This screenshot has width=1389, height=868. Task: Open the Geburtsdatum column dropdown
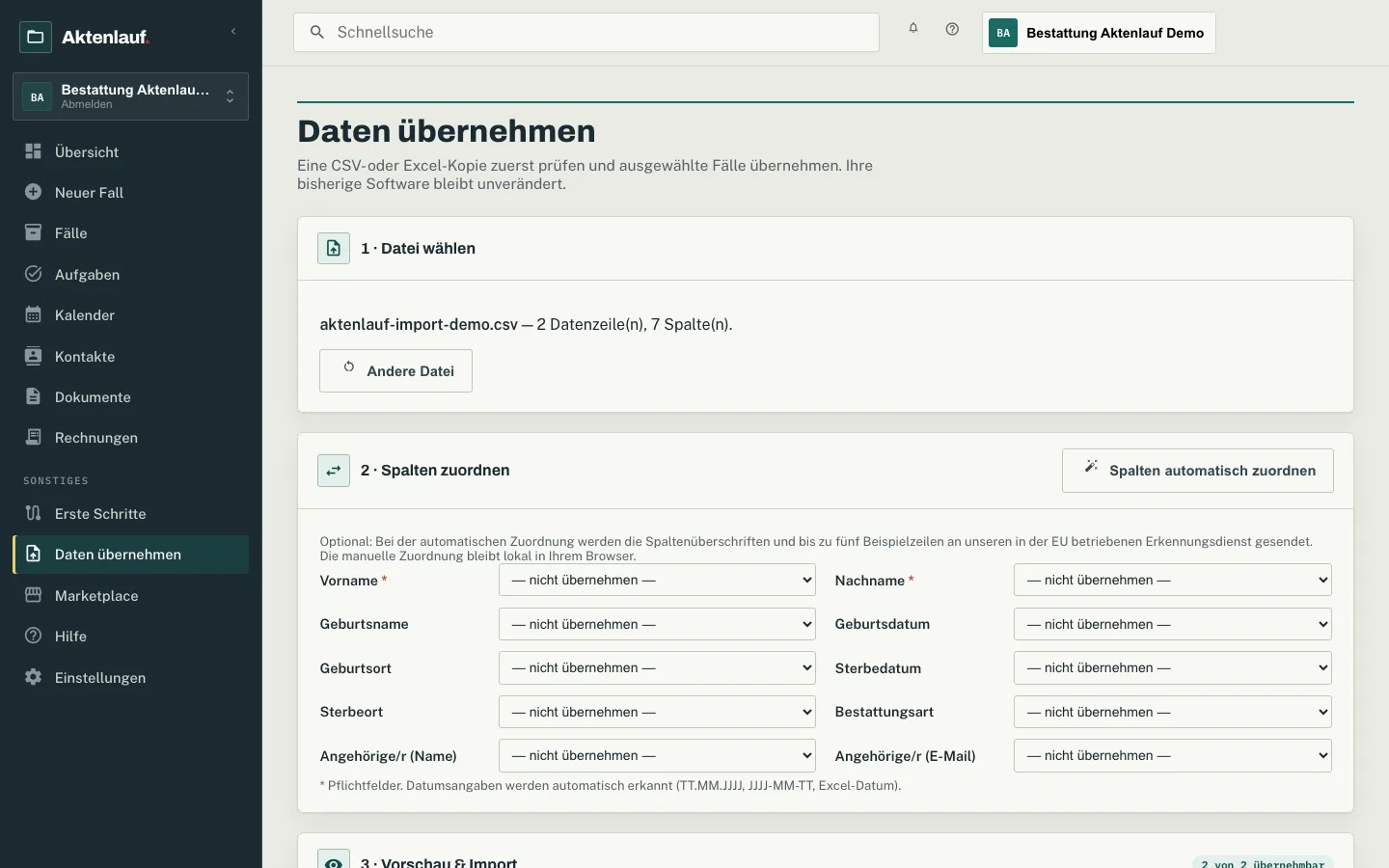[x=1172, y=624]
